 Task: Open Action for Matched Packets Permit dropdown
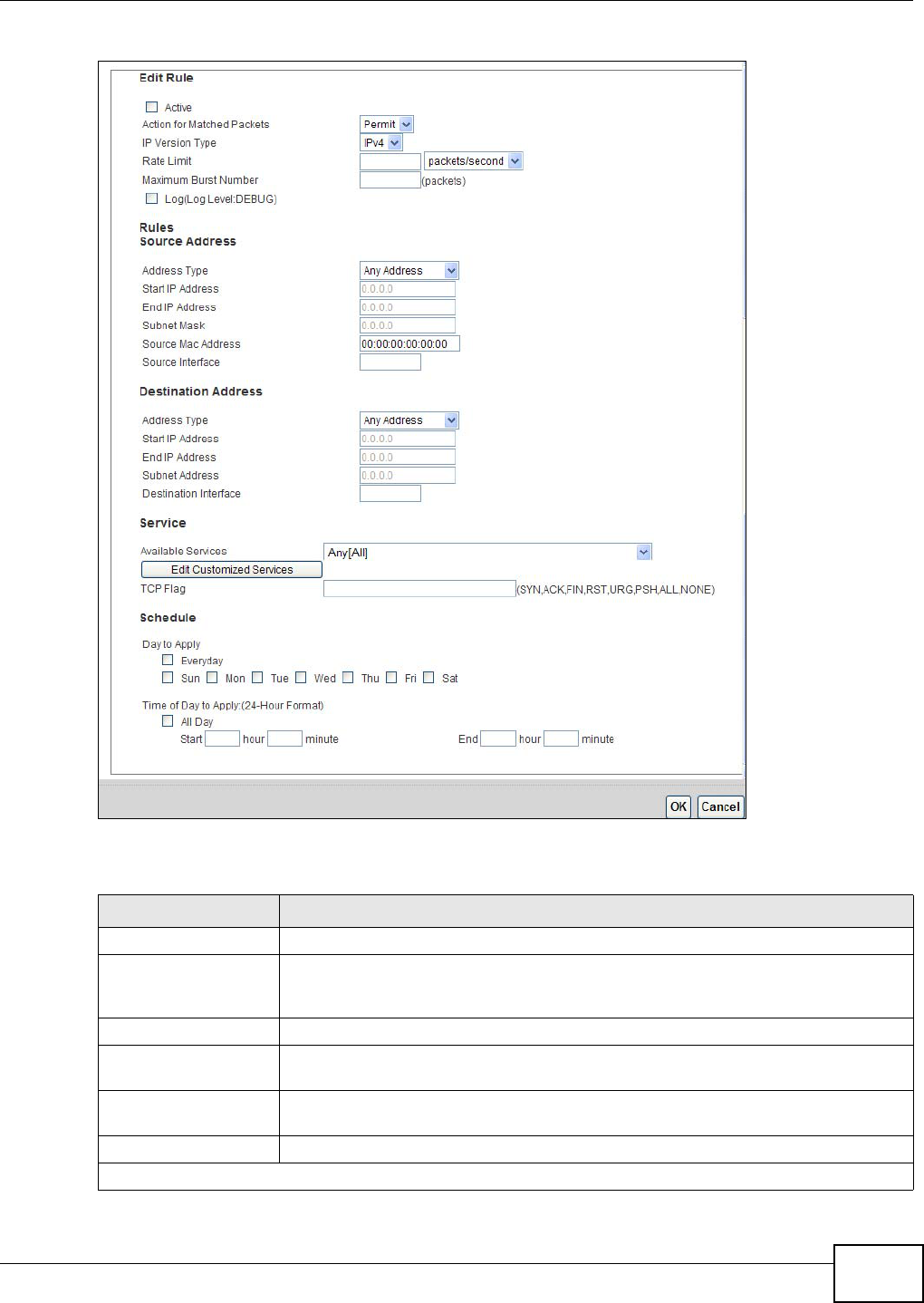pos(387,124)
